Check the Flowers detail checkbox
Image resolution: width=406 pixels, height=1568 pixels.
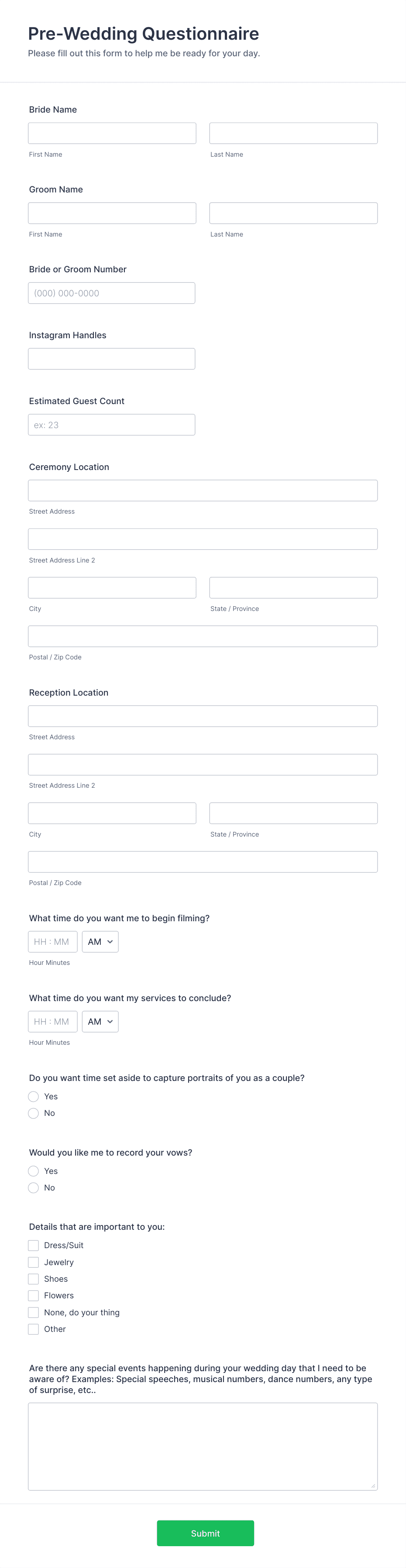pos(34,1295)
